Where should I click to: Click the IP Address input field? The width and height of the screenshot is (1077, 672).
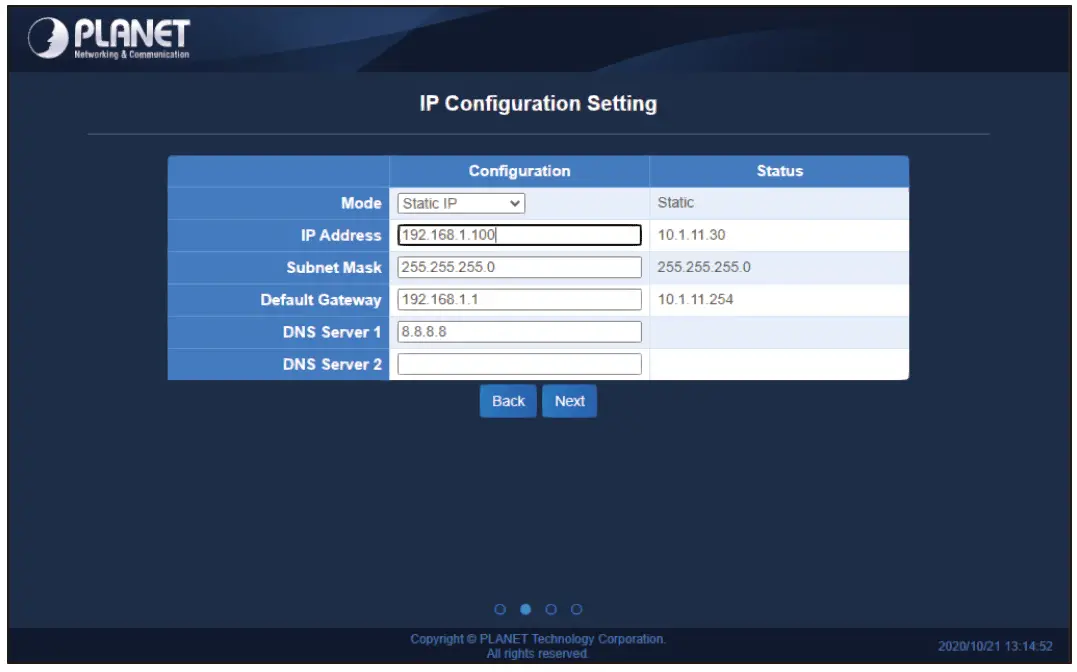pos(520,234)
